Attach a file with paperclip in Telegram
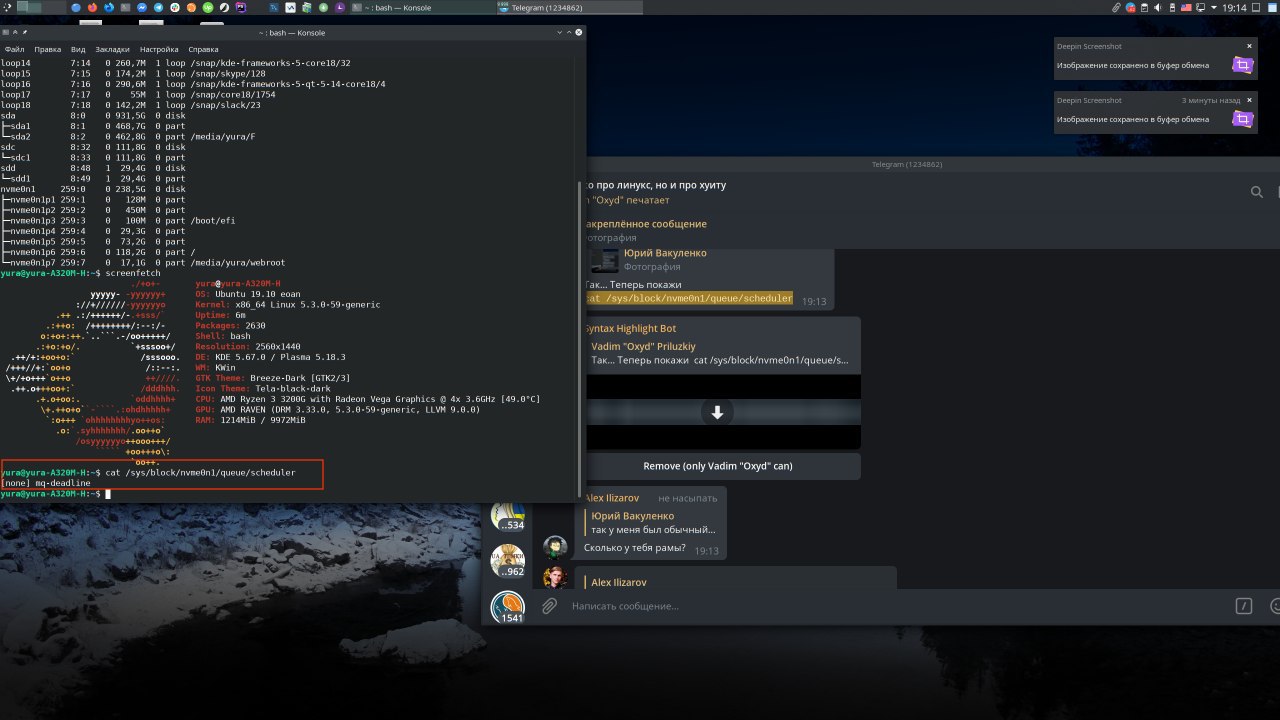The height and width of the screenshot is (720, 1280). 549,606
